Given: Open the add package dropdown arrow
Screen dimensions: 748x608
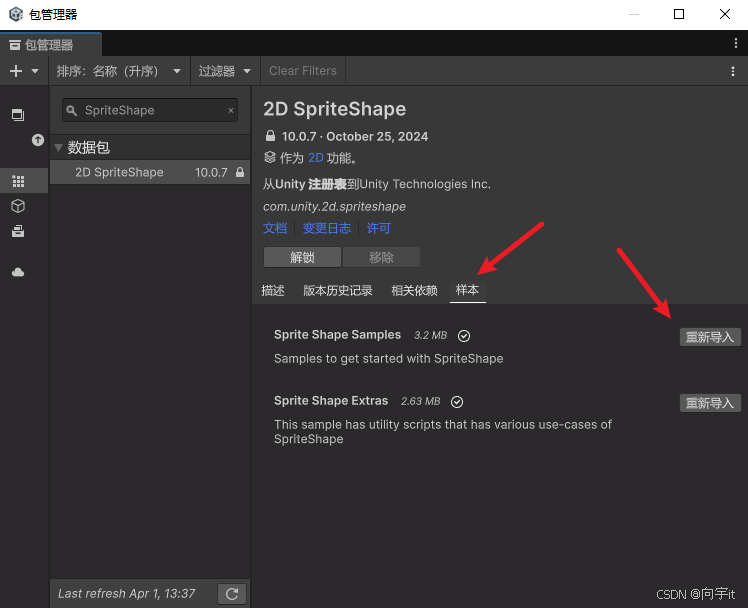Looking at the screenshot, I should pos(35,71).
